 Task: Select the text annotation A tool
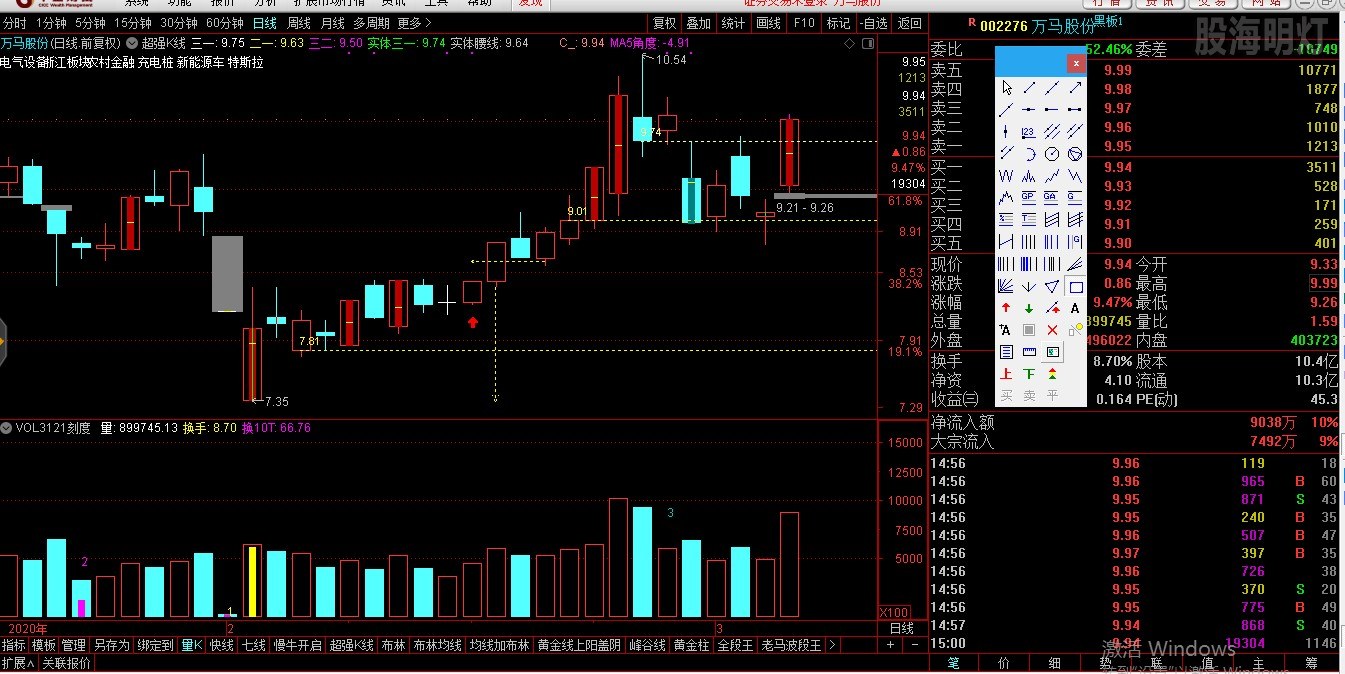[1075, 308]
